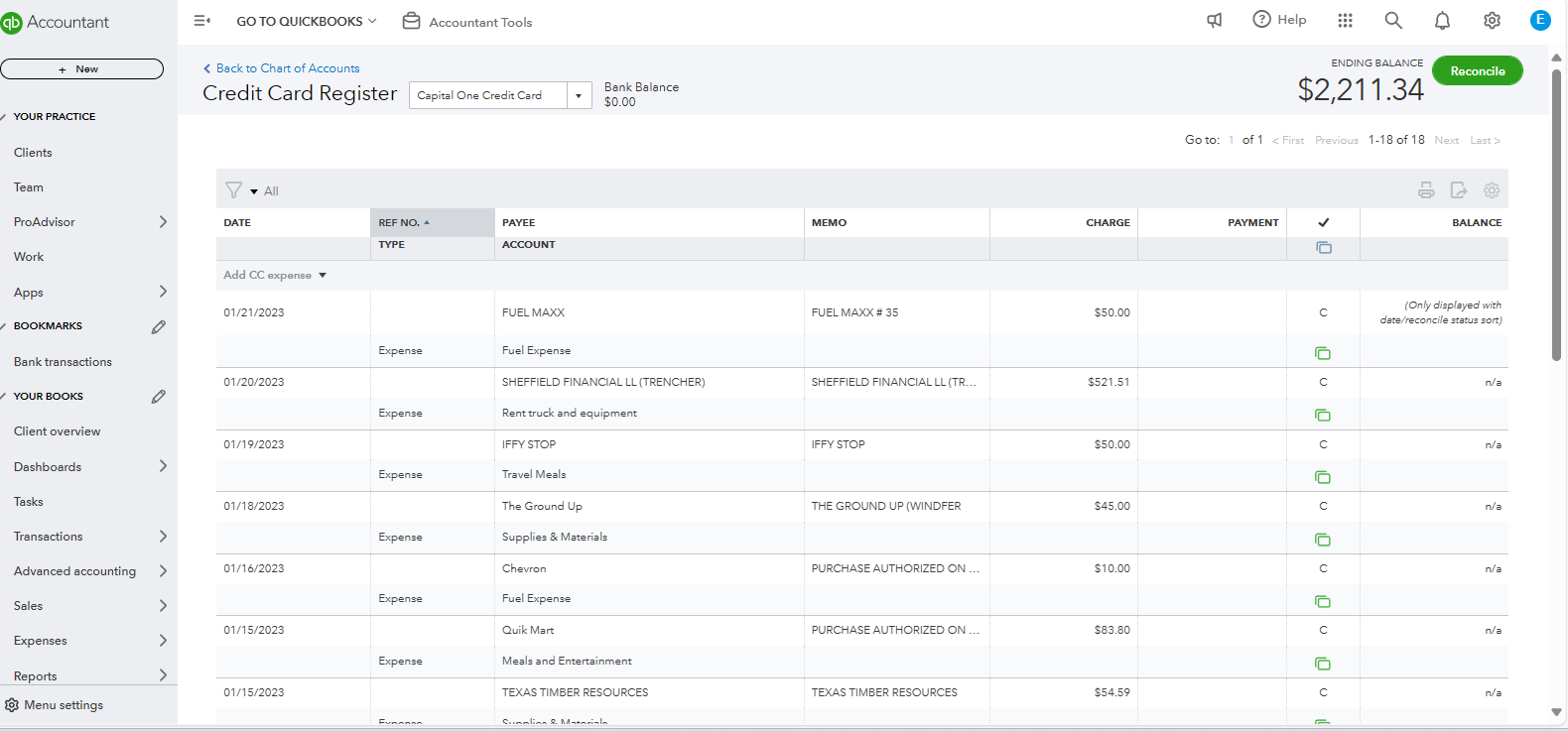
Task: Open Client overview in sidebar
Action: [57, 431]
